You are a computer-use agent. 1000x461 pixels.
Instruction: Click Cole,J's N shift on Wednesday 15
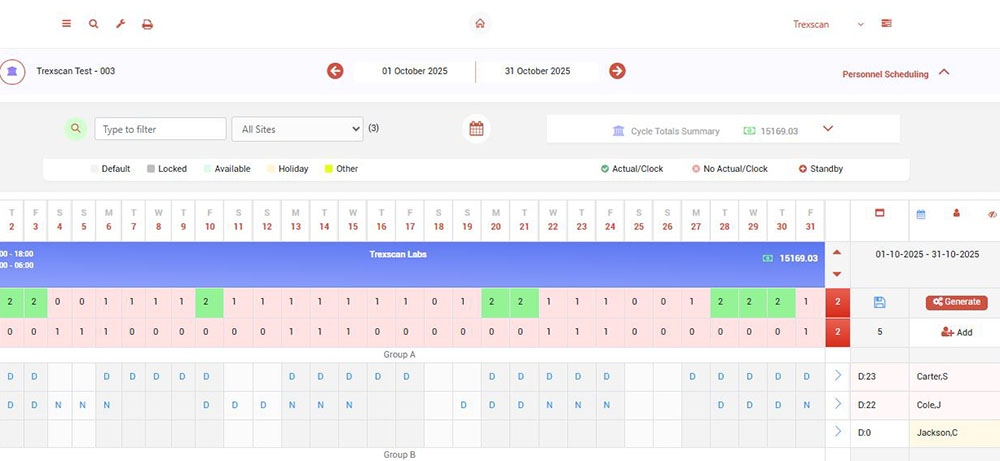click(349, 405)
